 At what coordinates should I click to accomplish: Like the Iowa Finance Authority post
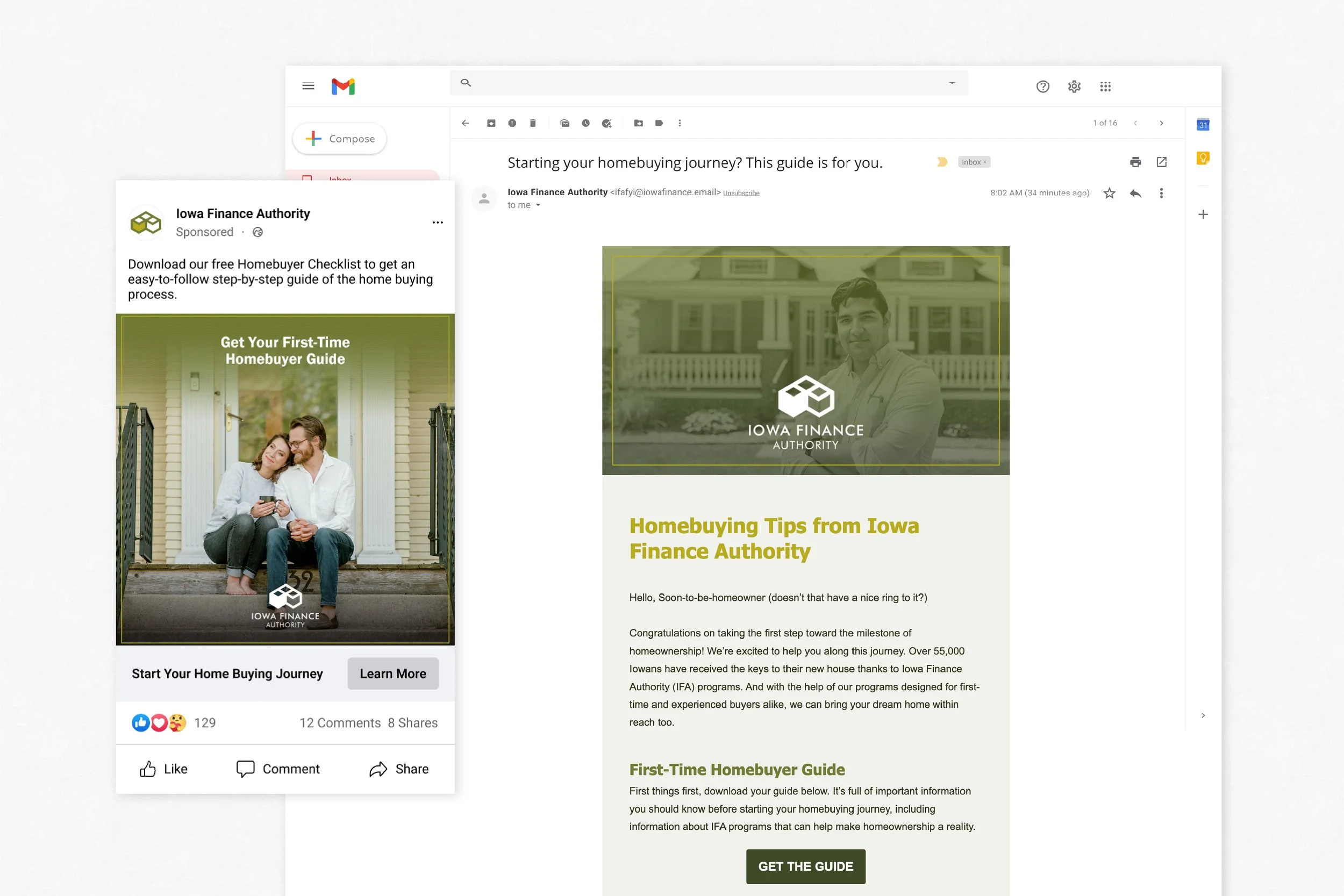[163, 769]
